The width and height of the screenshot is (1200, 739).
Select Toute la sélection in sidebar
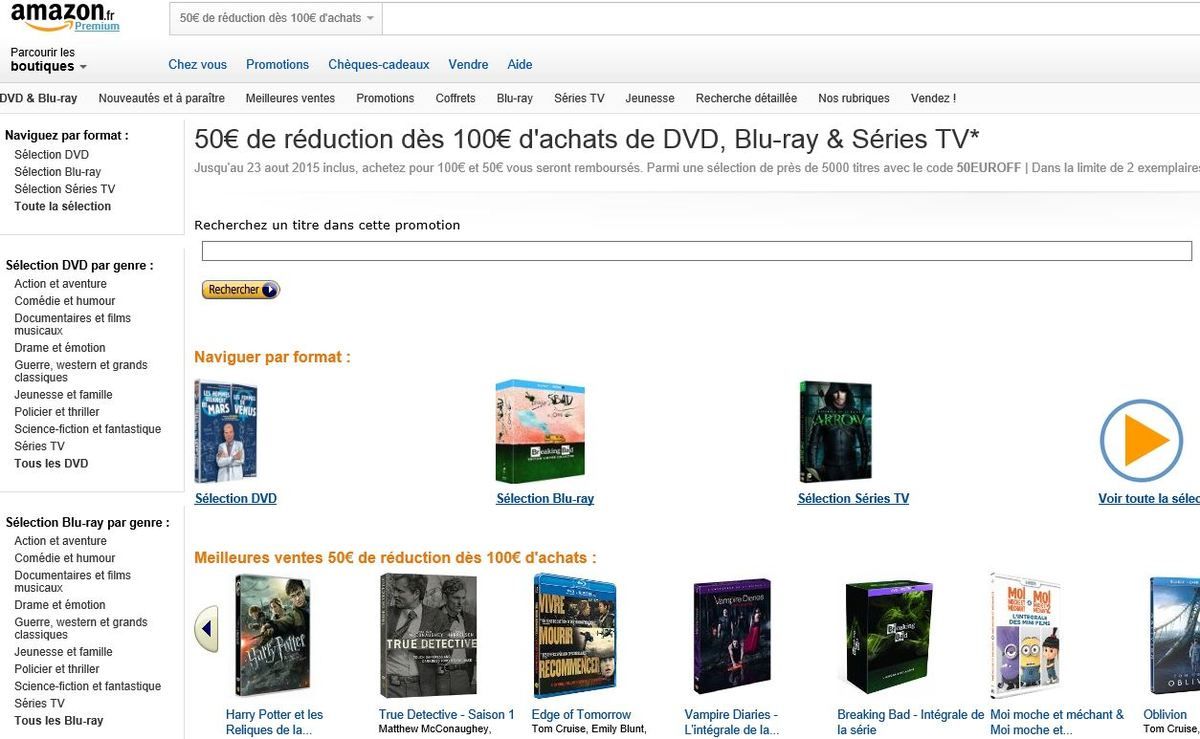click(63, 206)
